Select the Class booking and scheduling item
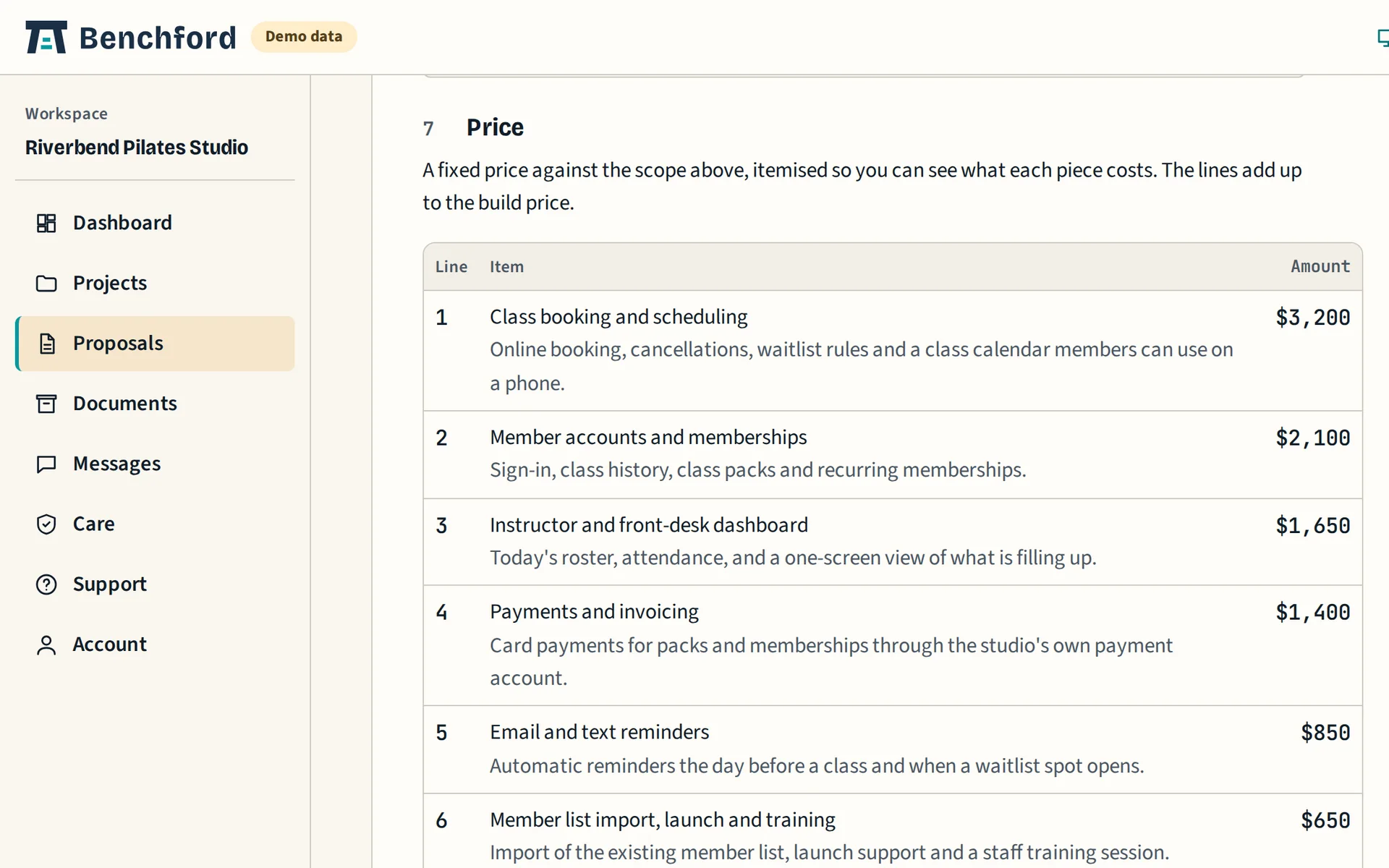This screenshot has width=1389, height=868. tap(619, 317)
